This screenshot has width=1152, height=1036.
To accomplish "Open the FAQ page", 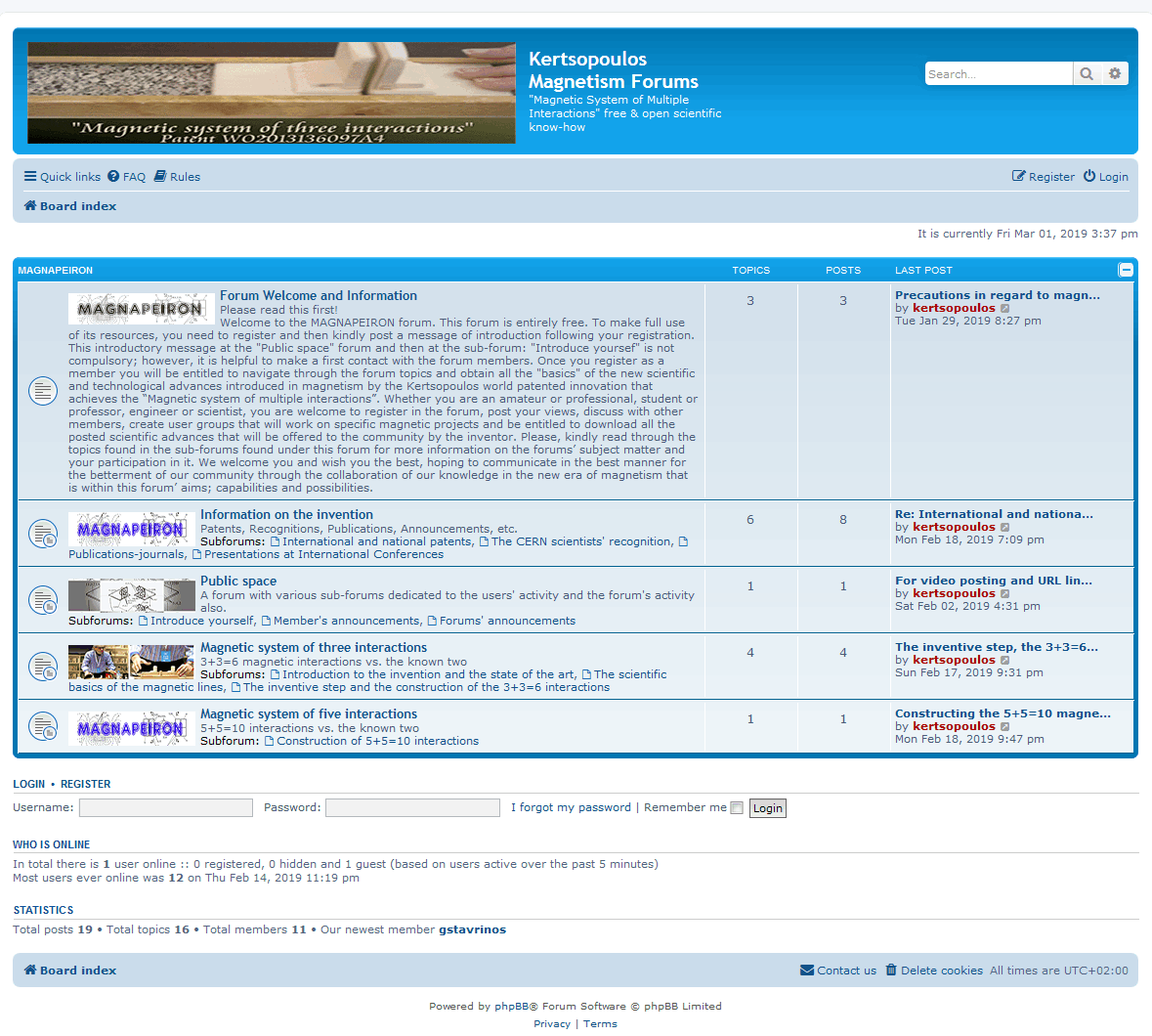I will click(127, 177).
